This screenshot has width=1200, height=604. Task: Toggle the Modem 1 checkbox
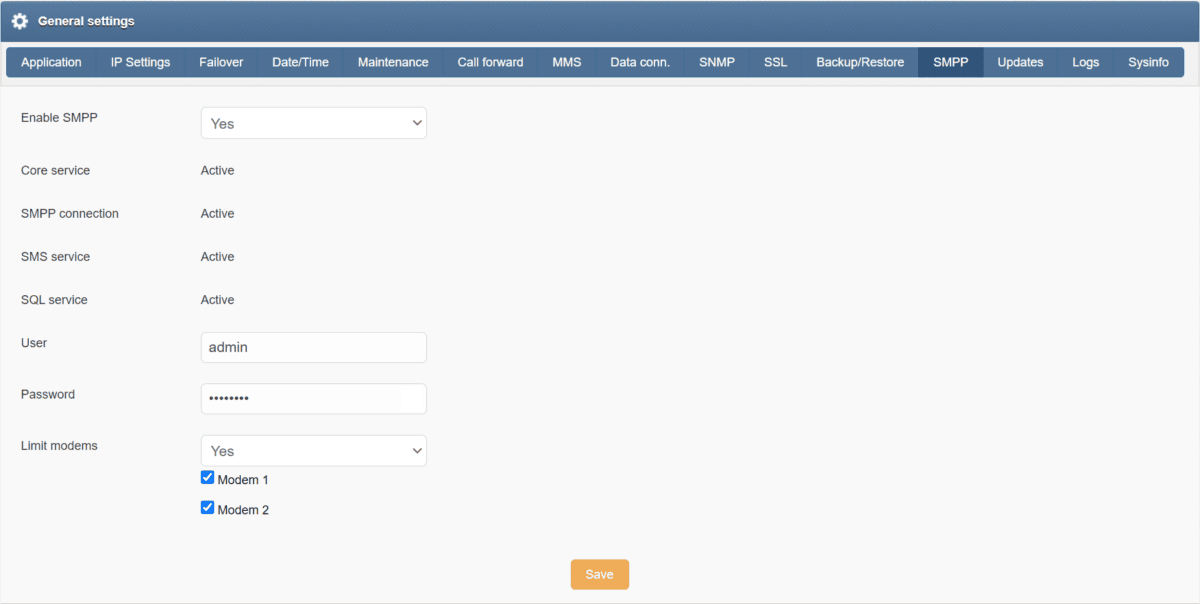point(208,478)
